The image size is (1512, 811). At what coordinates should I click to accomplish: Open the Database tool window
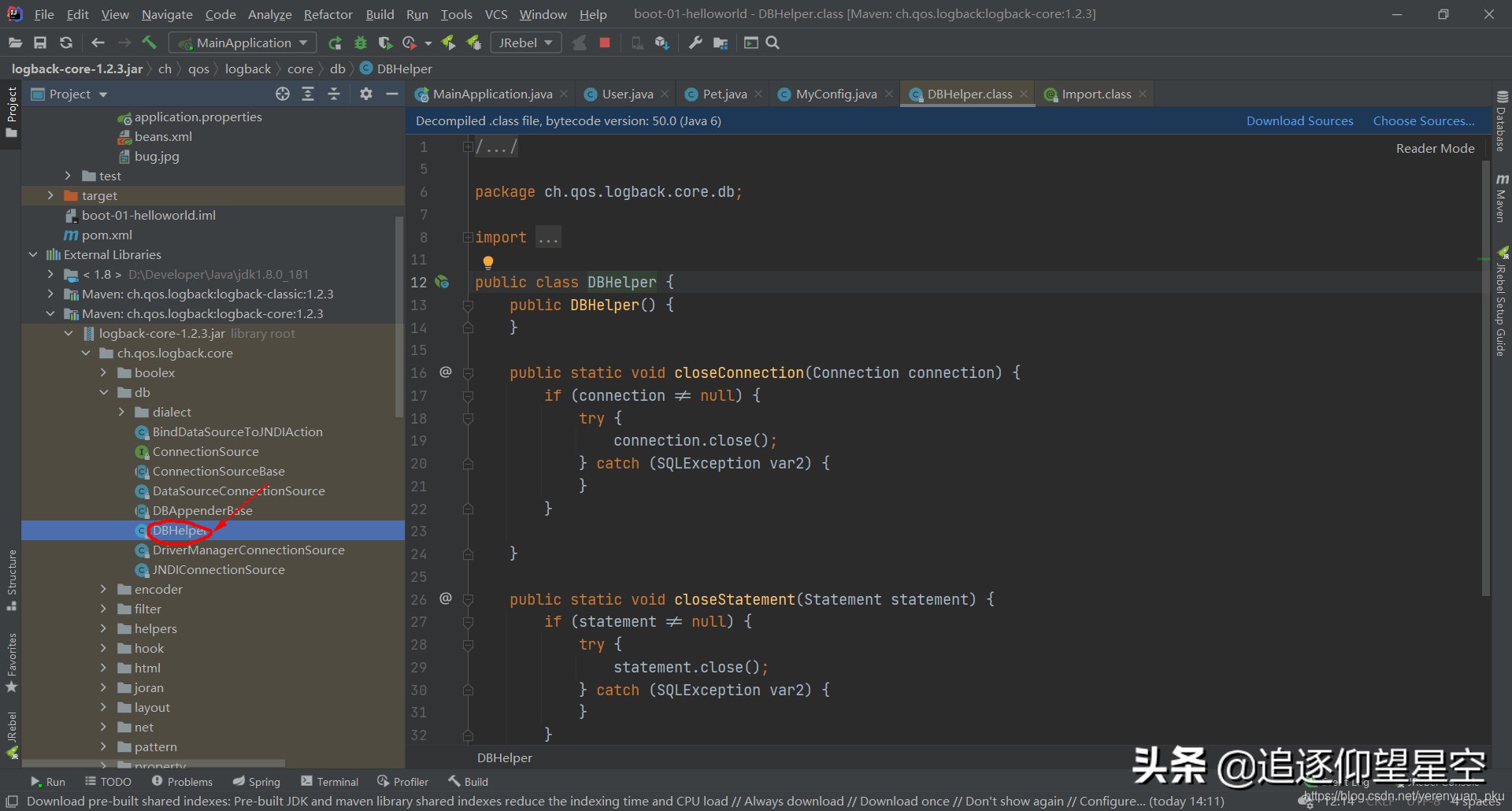pos(1502,120)
